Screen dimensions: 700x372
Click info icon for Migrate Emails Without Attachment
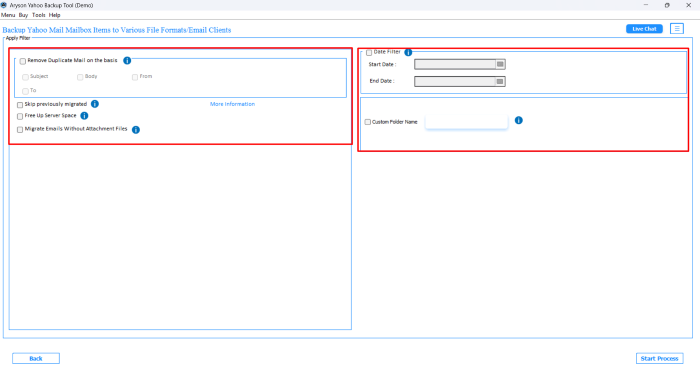click(x=136, y=130)
